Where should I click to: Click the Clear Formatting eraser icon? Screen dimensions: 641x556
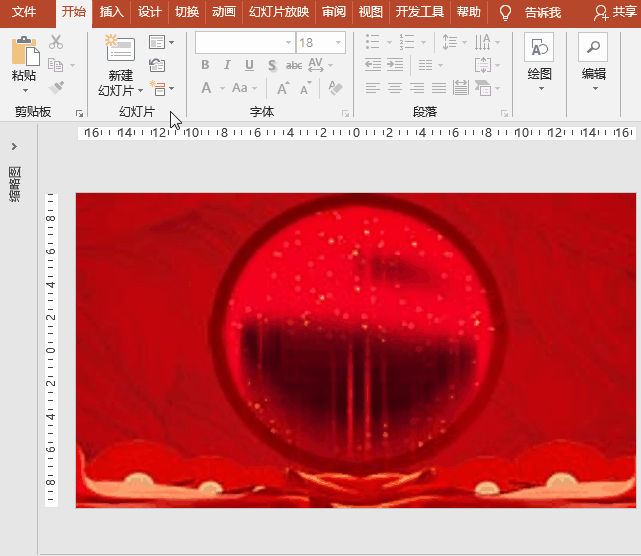pyautogui.click(x=335, y=88)
